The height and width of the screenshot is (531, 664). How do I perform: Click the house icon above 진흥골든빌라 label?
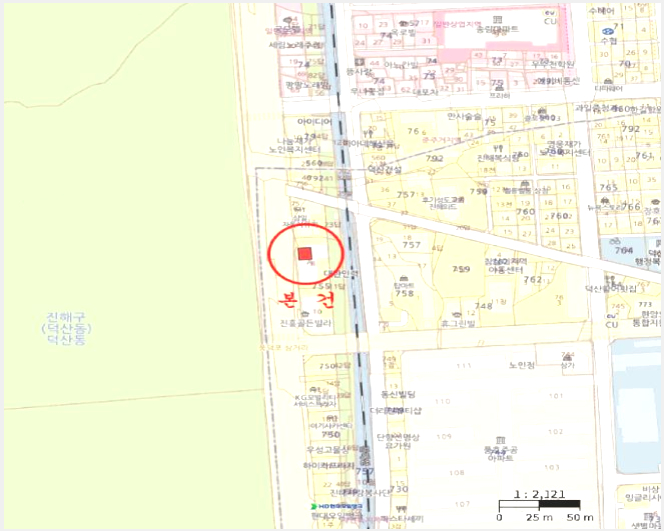click(x=305, y=314)
